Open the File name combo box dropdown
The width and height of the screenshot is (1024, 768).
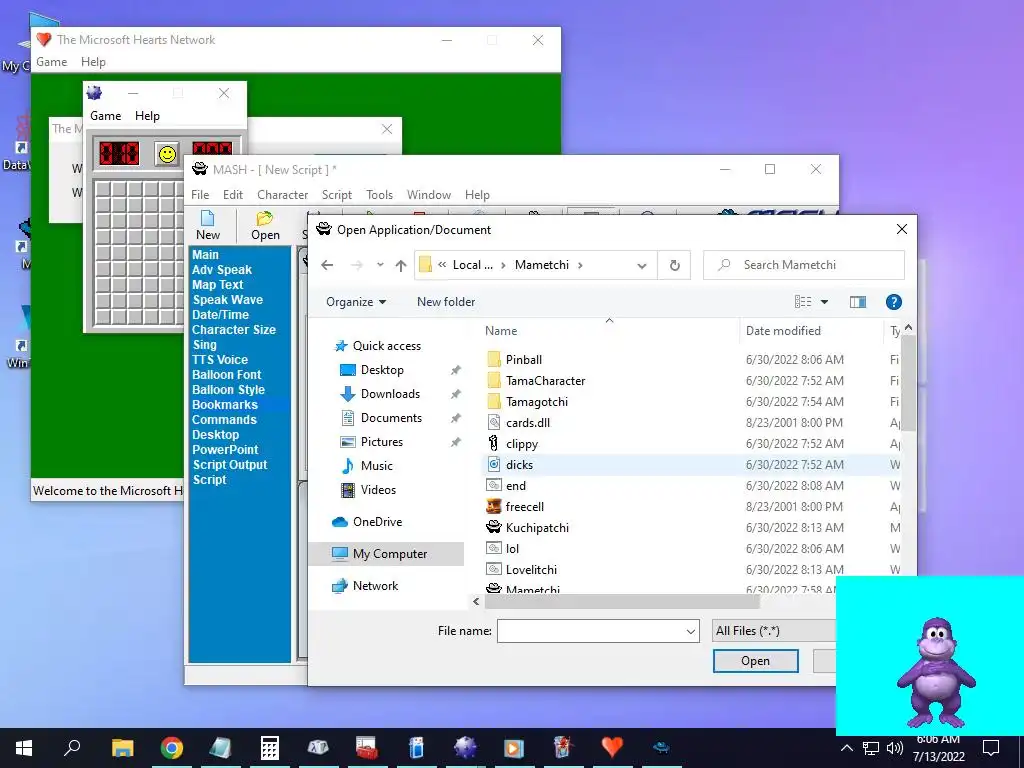(x=690, y=632)
